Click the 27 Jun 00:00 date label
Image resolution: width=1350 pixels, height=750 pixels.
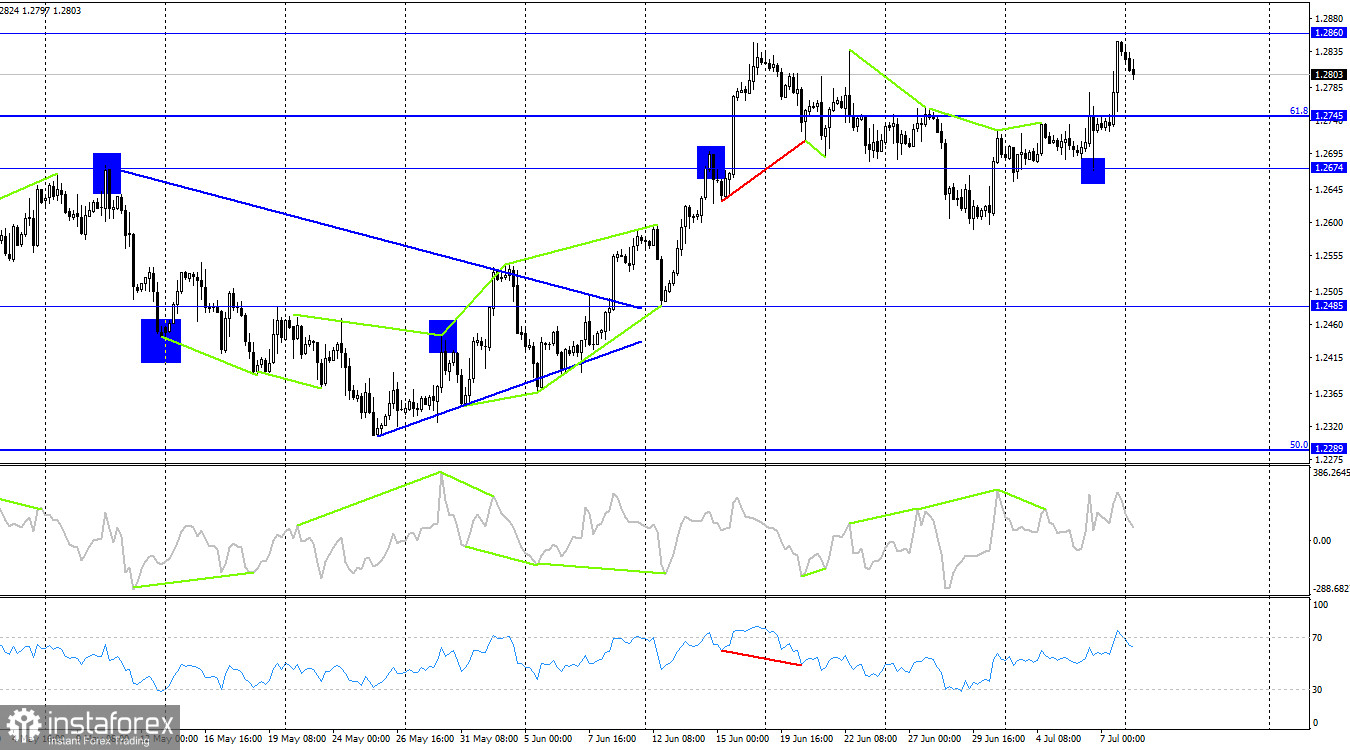click(934, 738)
